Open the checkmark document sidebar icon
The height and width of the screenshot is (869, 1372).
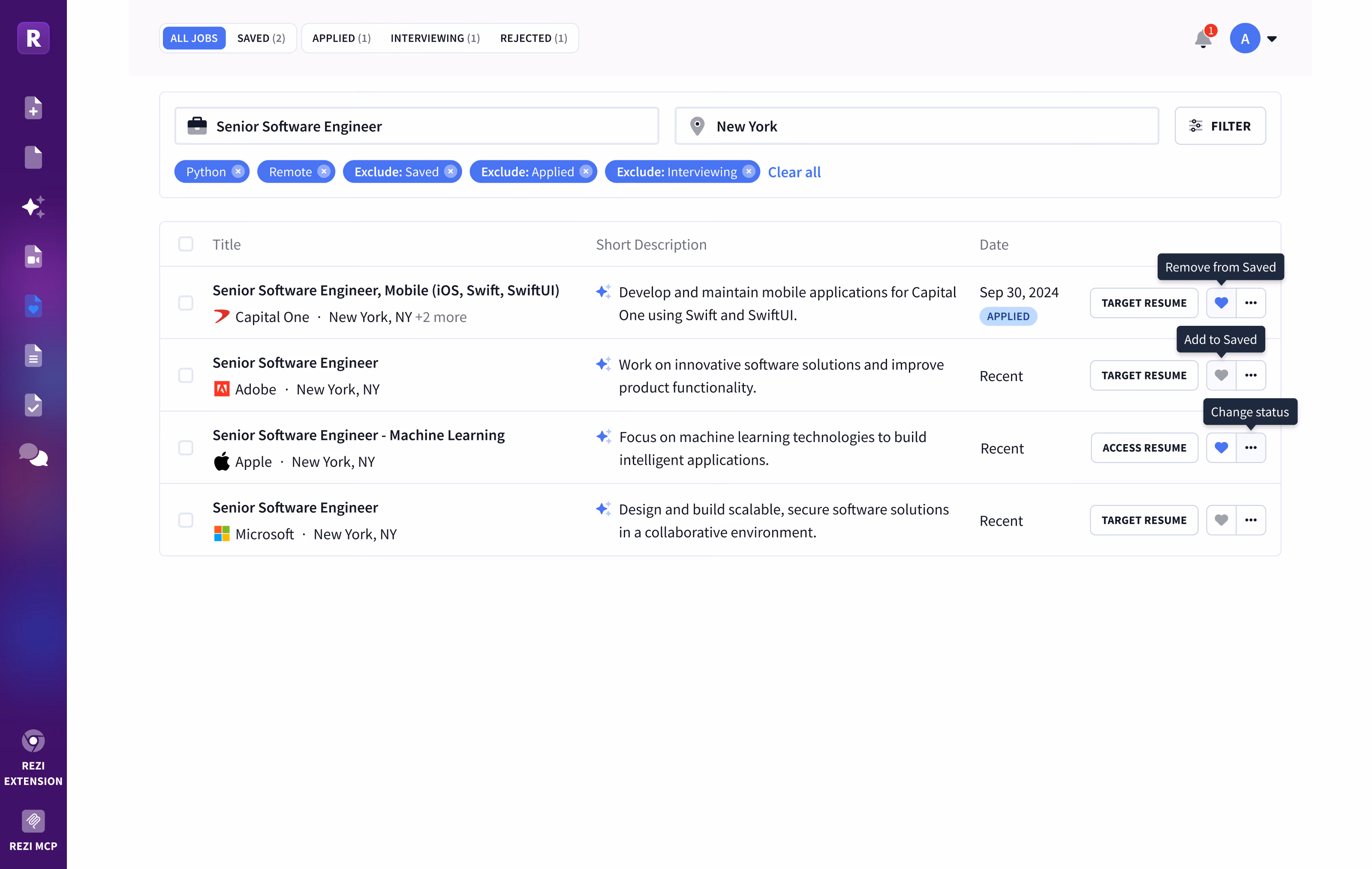pyautogui.click(x=33, y=405)
